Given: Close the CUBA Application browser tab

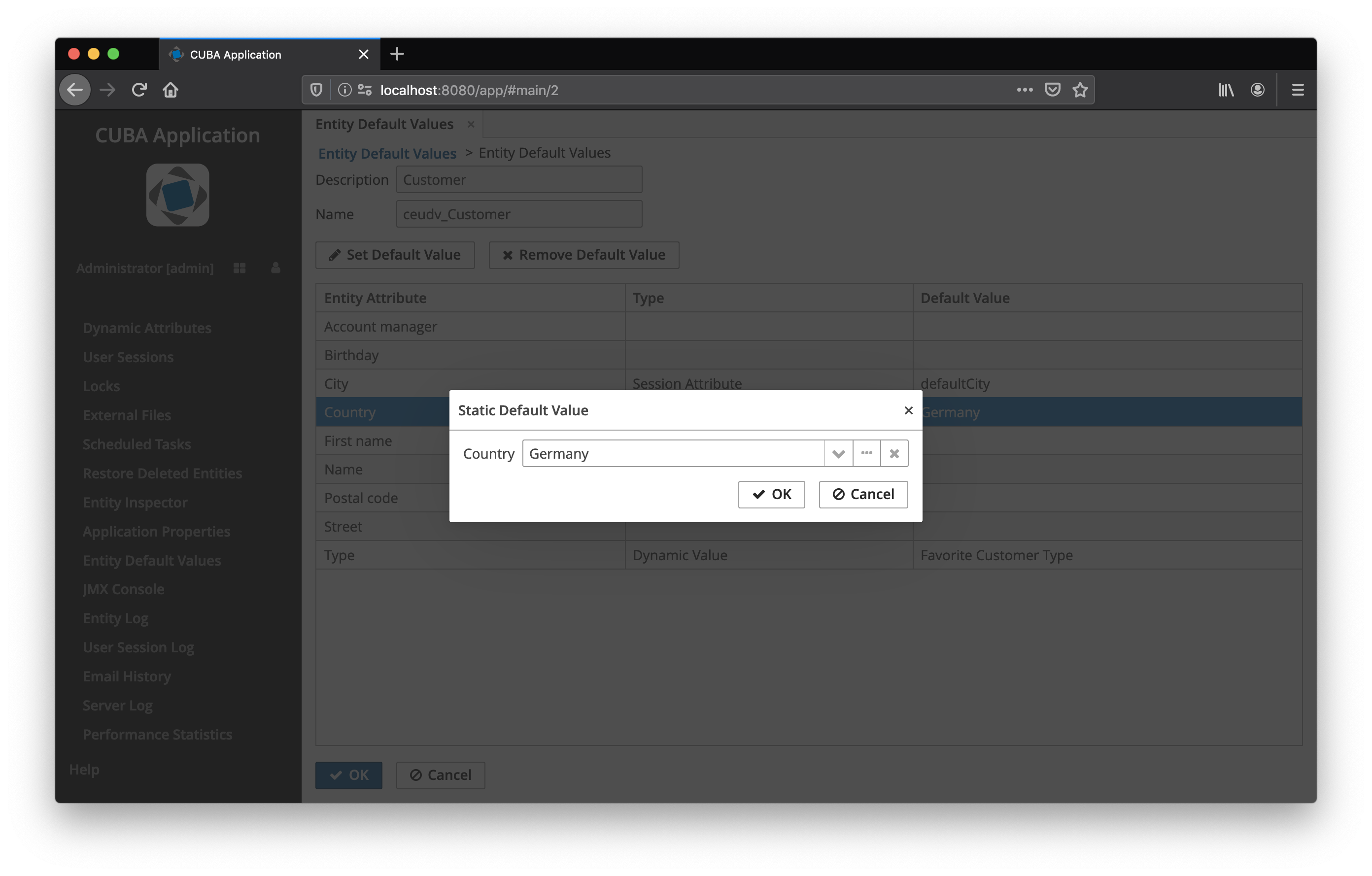Looking at the screenshot, I should point(364,54).
